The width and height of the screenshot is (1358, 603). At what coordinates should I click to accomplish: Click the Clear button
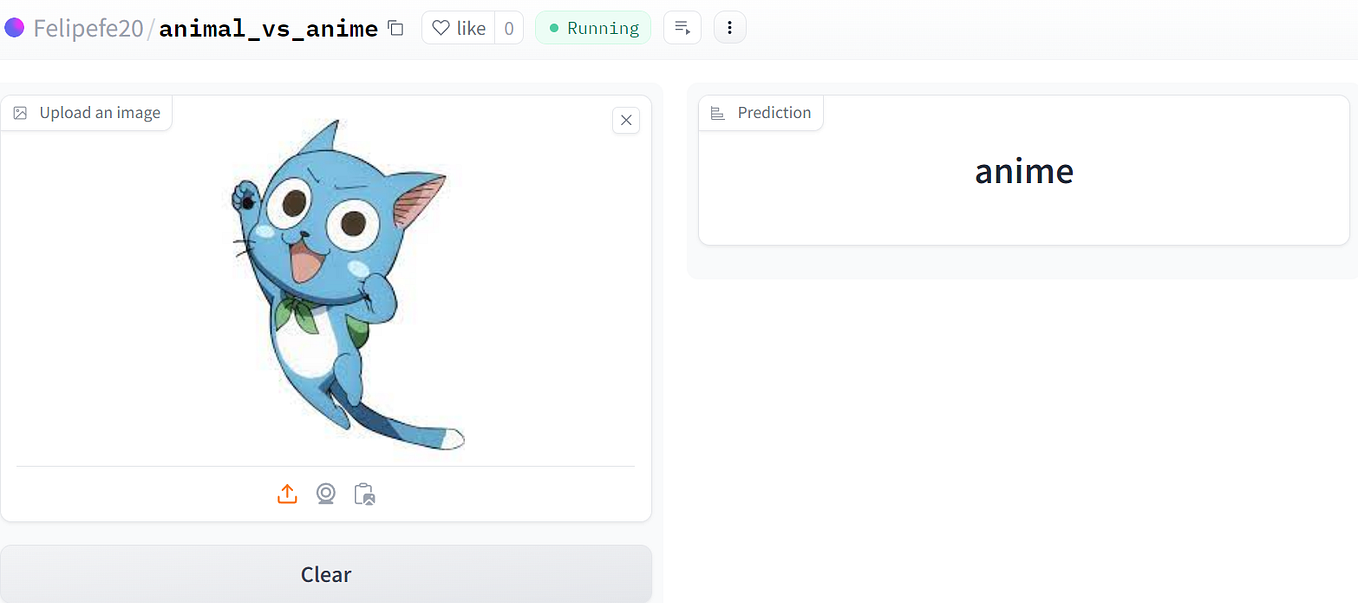[326, 574]
